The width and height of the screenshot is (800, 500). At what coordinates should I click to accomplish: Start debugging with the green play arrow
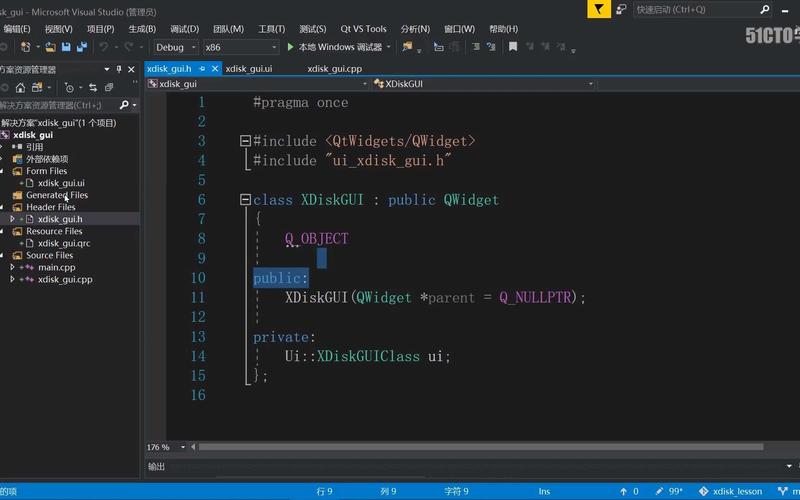coord(290,47)
